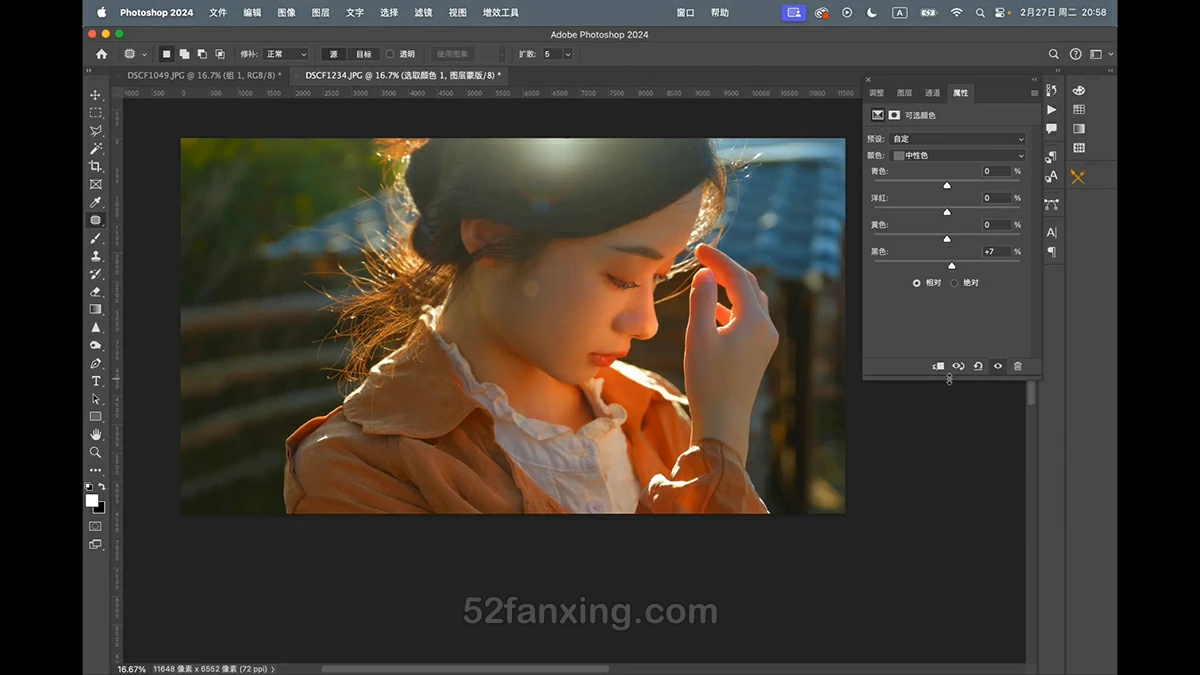
Task: Delete adjustment layer trash icon
Action: coord(1018,366)
